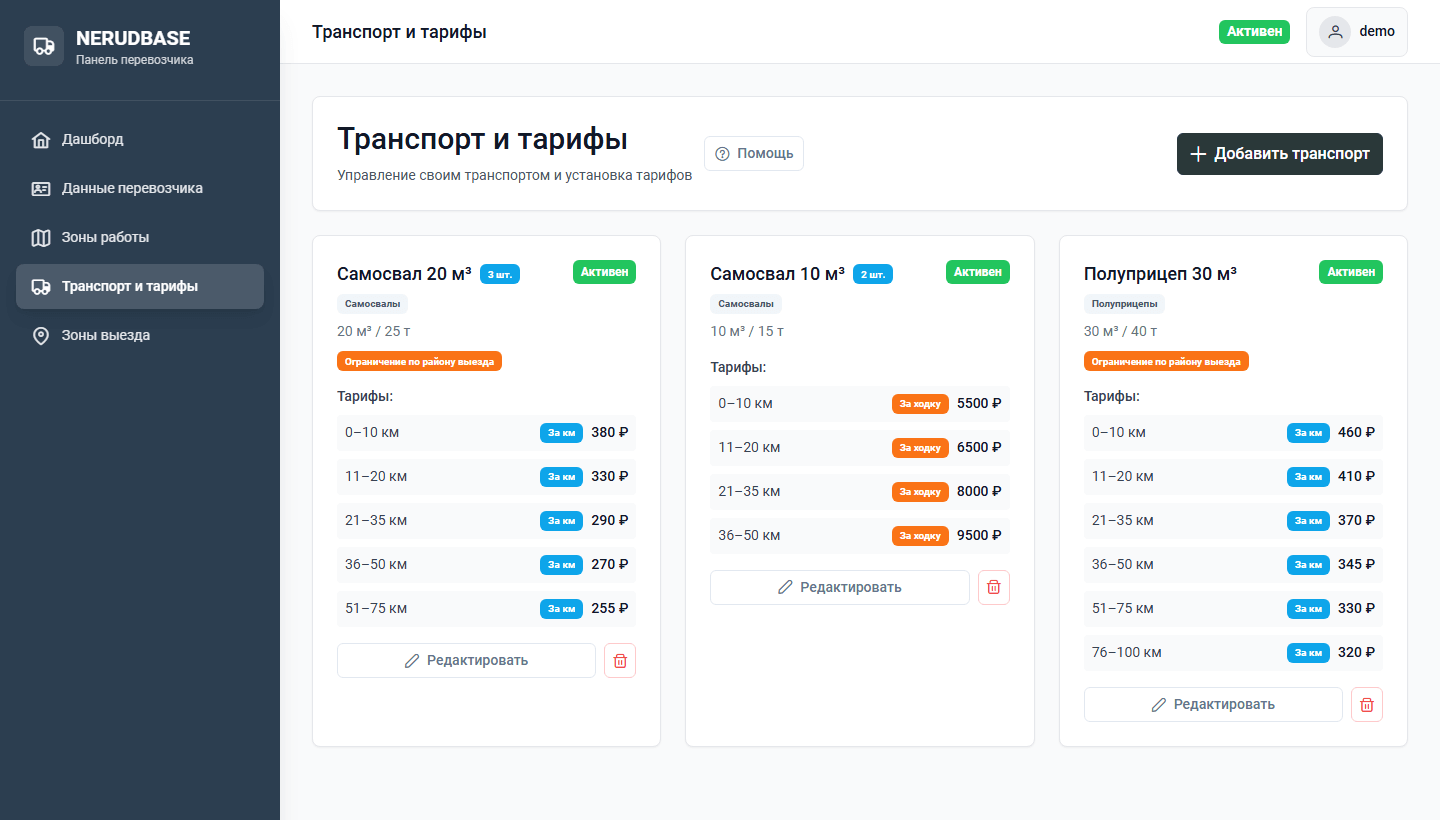This screenshot has height=820, width=1440.
Task: Edit Самосвал 10 м³ via Редактировать
Action: pos(840,588)
